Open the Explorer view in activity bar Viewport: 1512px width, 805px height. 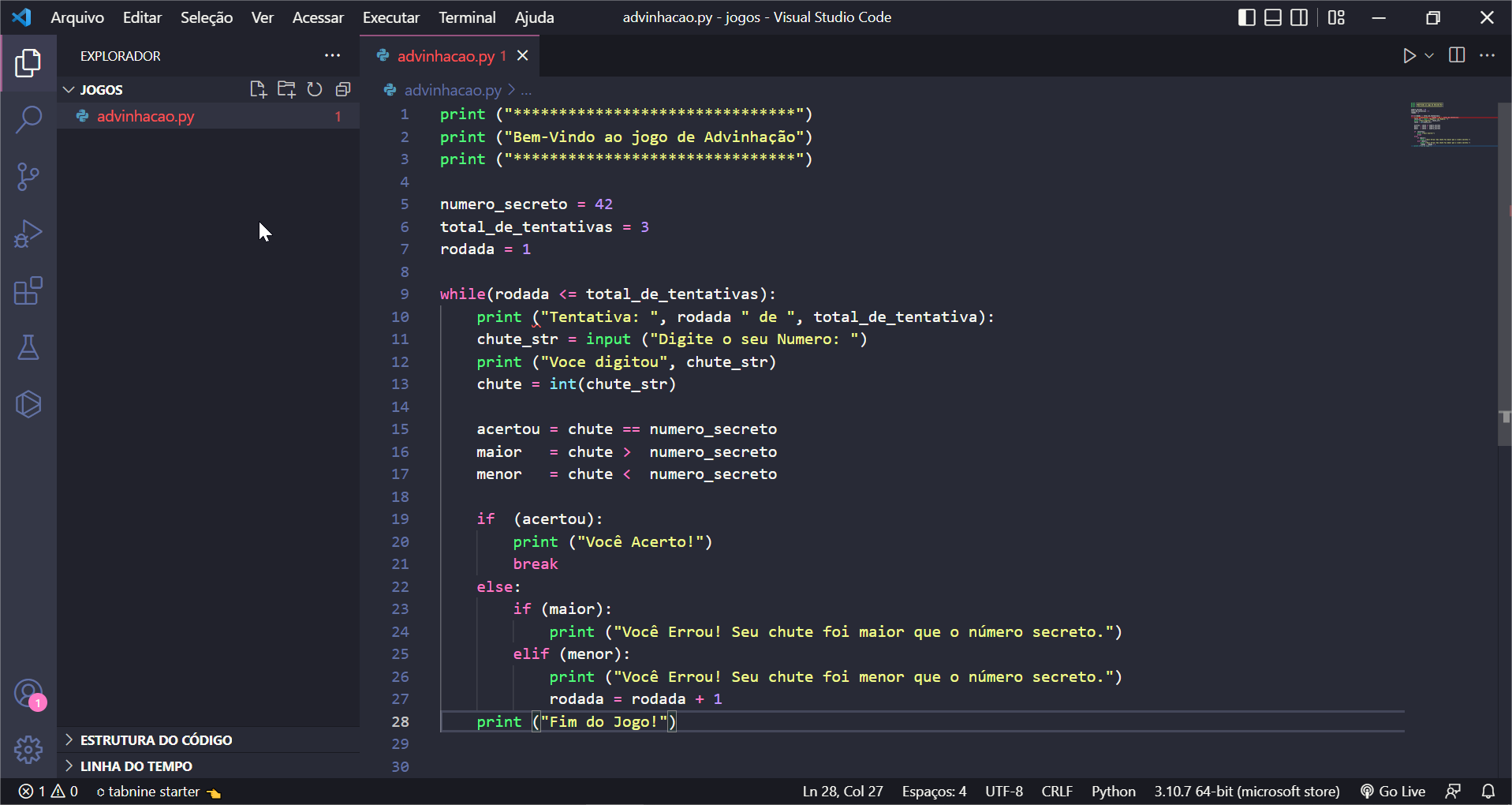28,63
